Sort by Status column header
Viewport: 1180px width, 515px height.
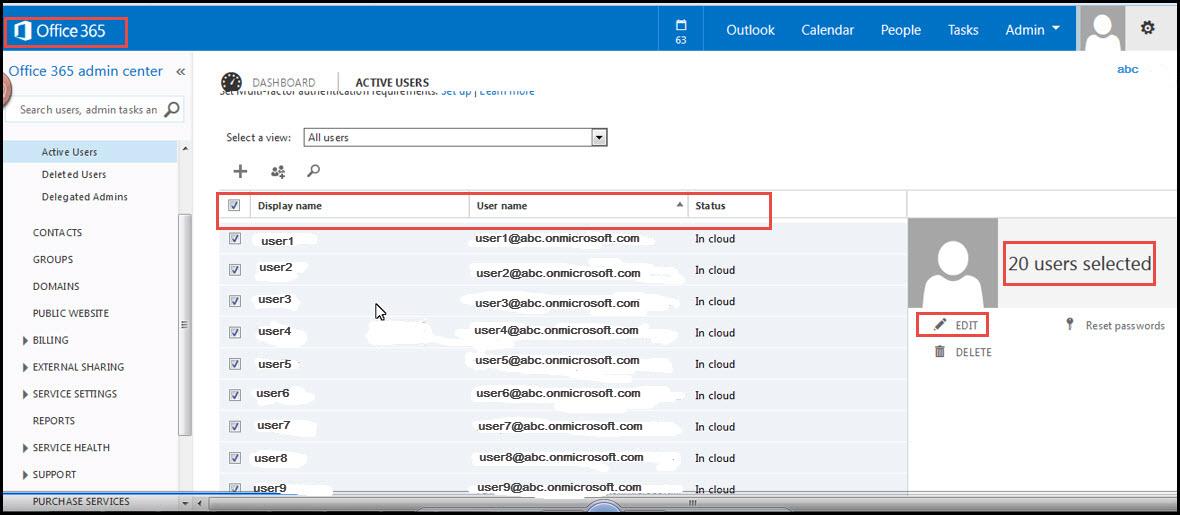pos(710,206)
